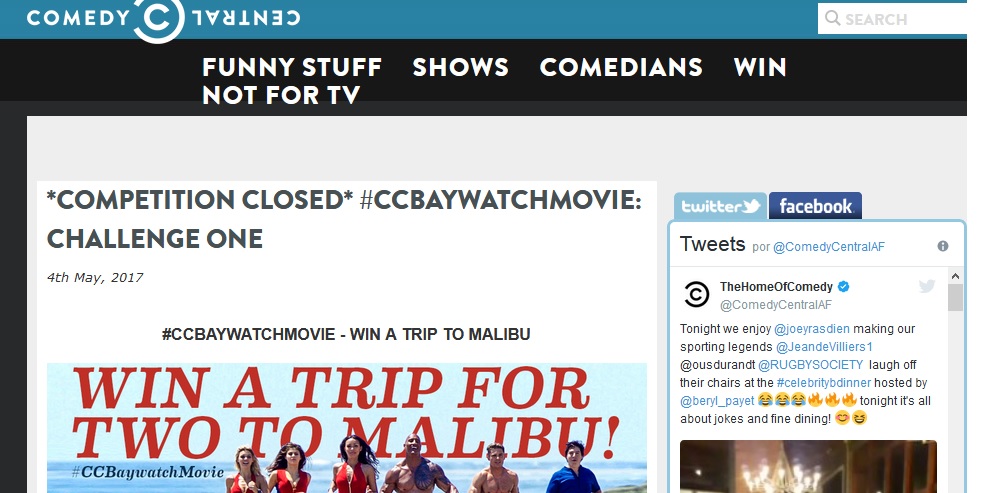This screenshot has width=1005, height=493.
Task: Click the Comedy Central logo
Action: (x=163, y=19)
